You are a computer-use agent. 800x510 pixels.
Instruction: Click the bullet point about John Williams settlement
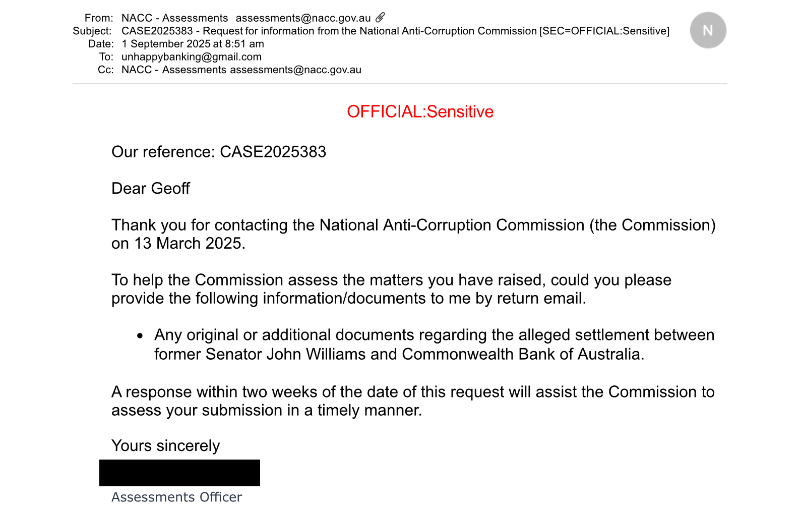pos(434,344)
